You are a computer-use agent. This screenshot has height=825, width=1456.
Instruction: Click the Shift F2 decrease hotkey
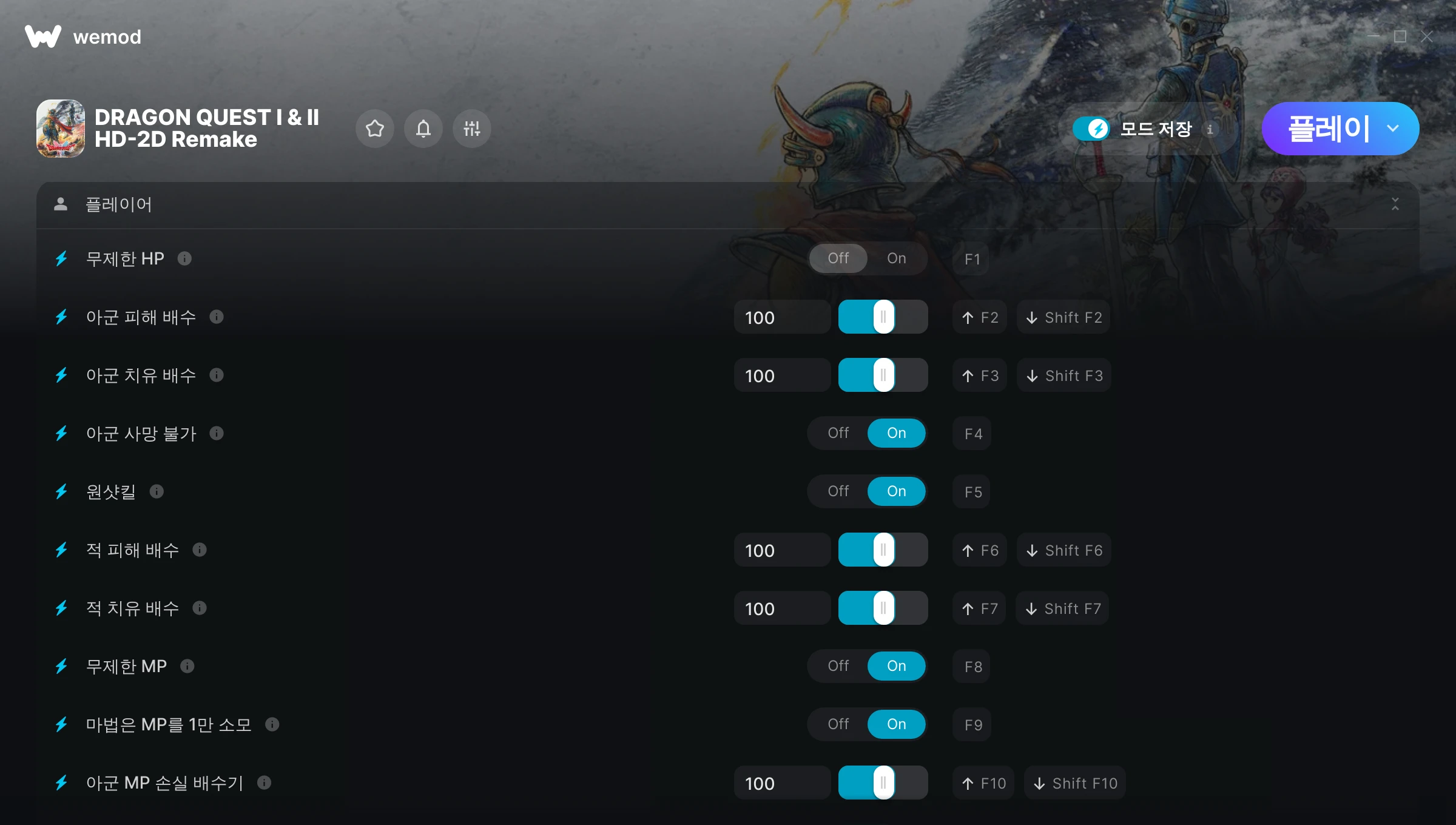[1064, 317]
